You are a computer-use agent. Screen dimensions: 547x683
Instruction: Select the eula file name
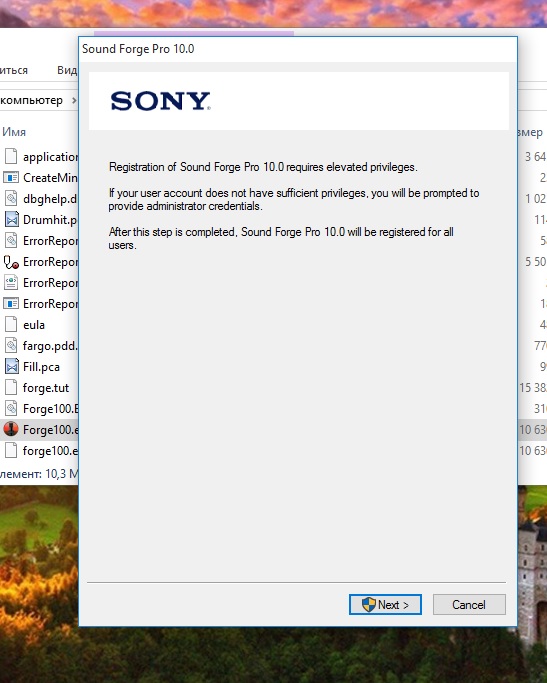click(x=34, y=325)
